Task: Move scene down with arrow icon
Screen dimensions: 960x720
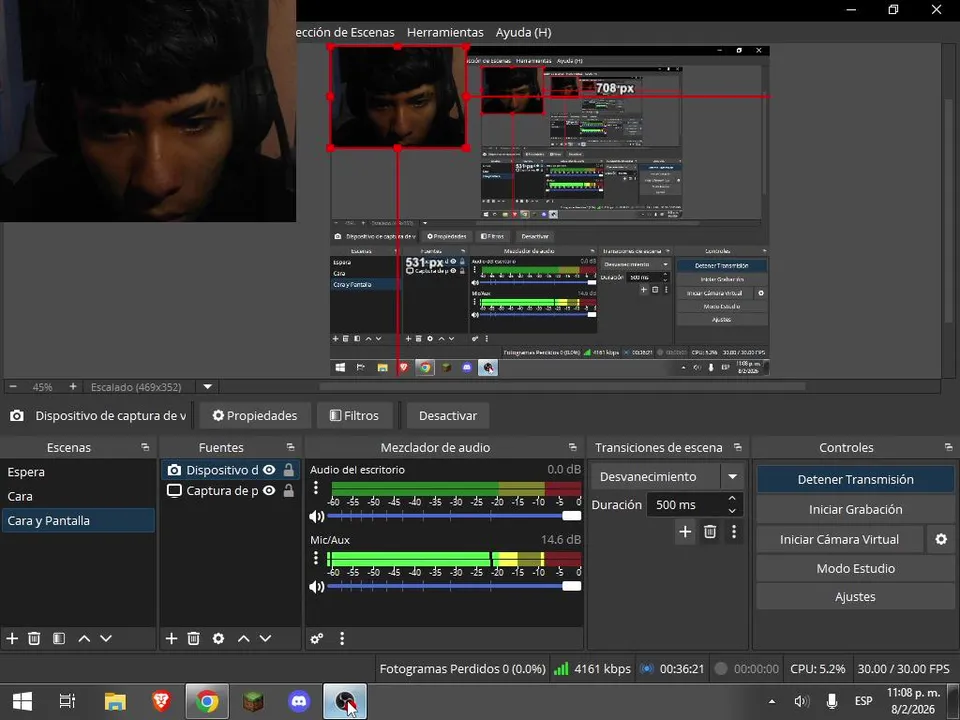Action: point(106,639)
